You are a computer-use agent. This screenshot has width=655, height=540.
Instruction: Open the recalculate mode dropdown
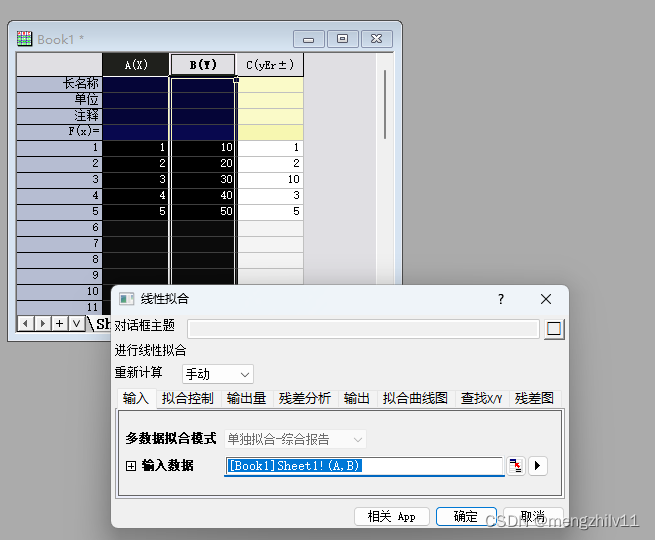point(218,374)
